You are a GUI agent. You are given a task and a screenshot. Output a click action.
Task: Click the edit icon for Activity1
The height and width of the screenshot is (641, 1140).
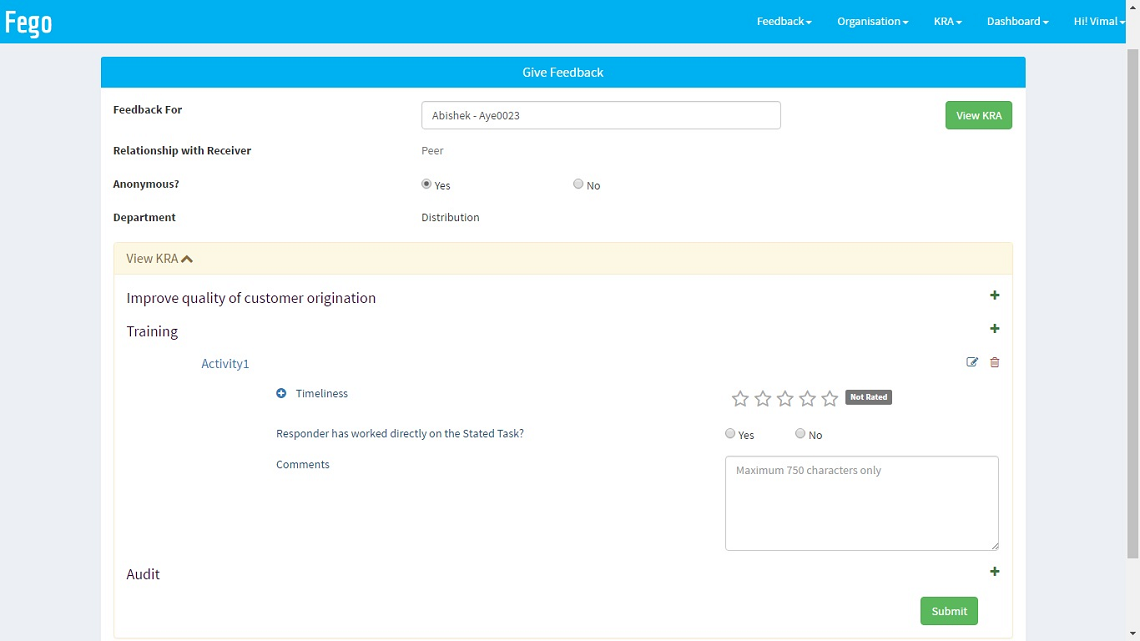(x=972, y=362)
